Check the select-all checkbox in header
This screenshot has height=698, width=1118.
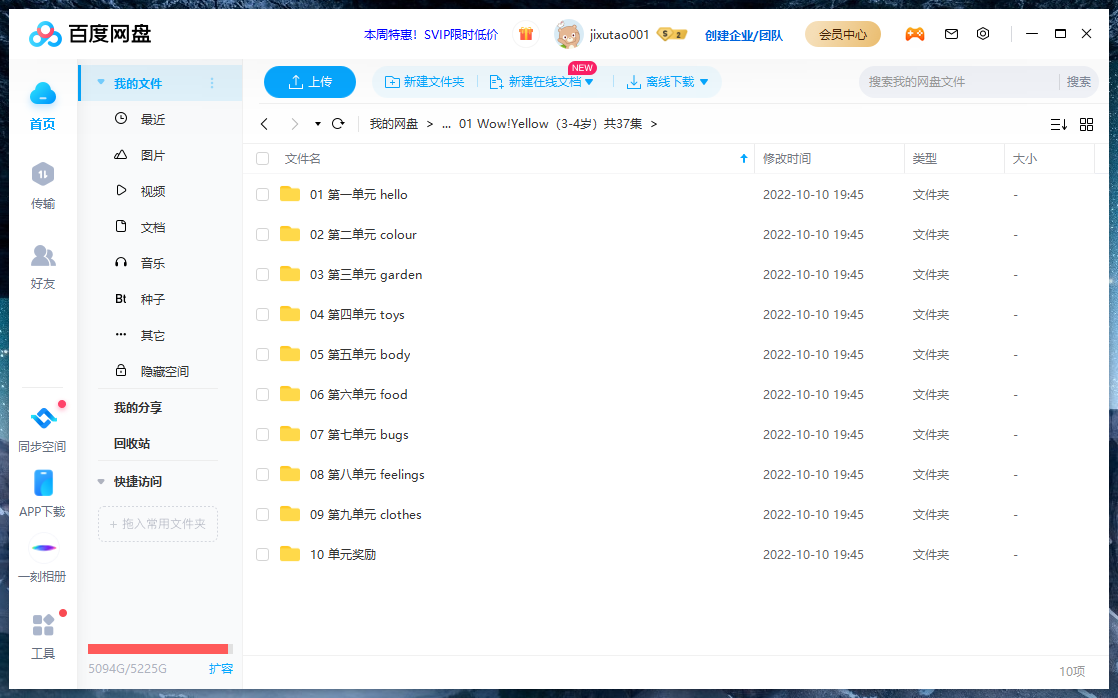262,158
